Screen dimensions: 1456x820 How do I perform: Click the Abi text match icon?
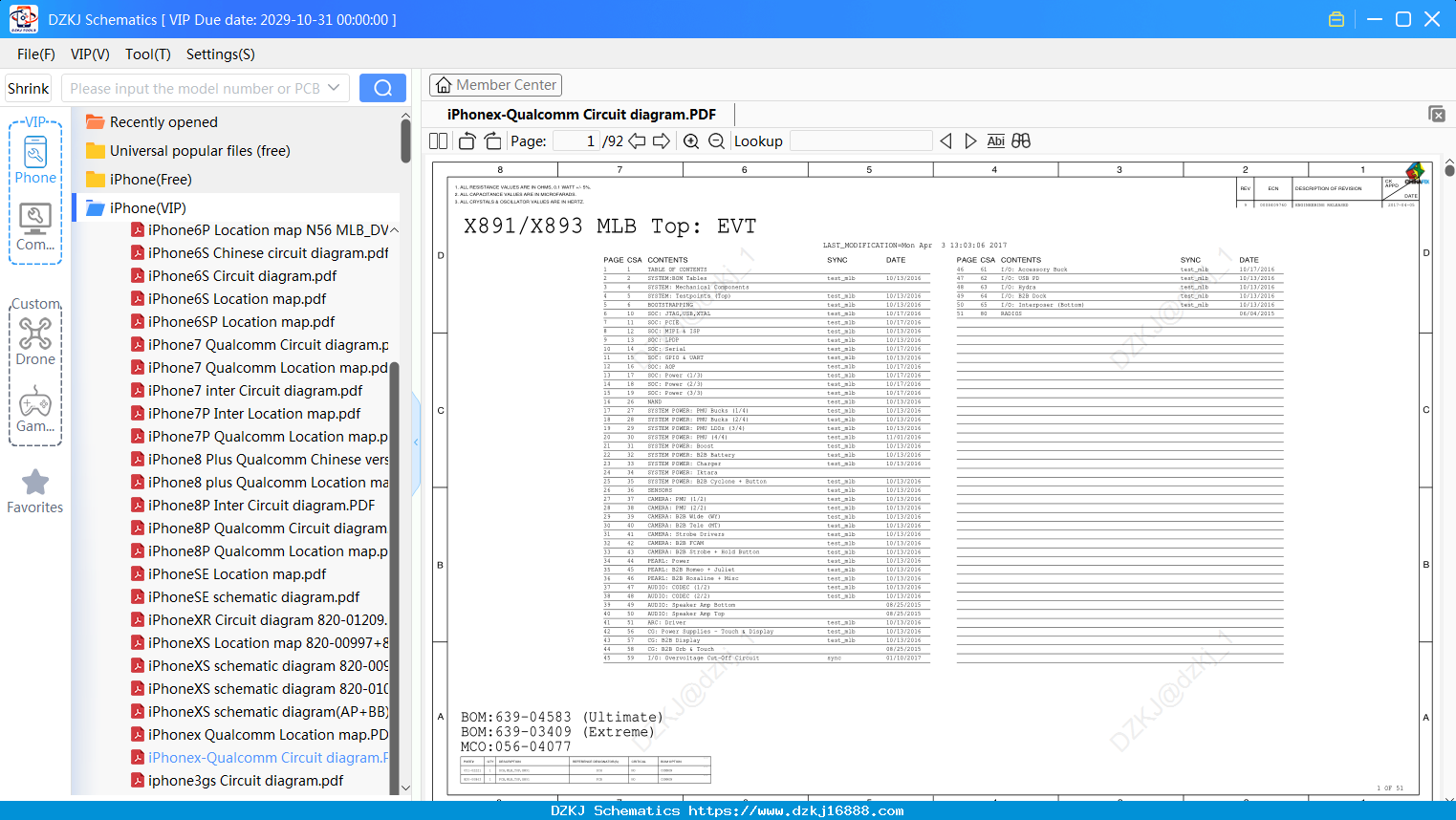pyautogui.click(x=995, y=140)
